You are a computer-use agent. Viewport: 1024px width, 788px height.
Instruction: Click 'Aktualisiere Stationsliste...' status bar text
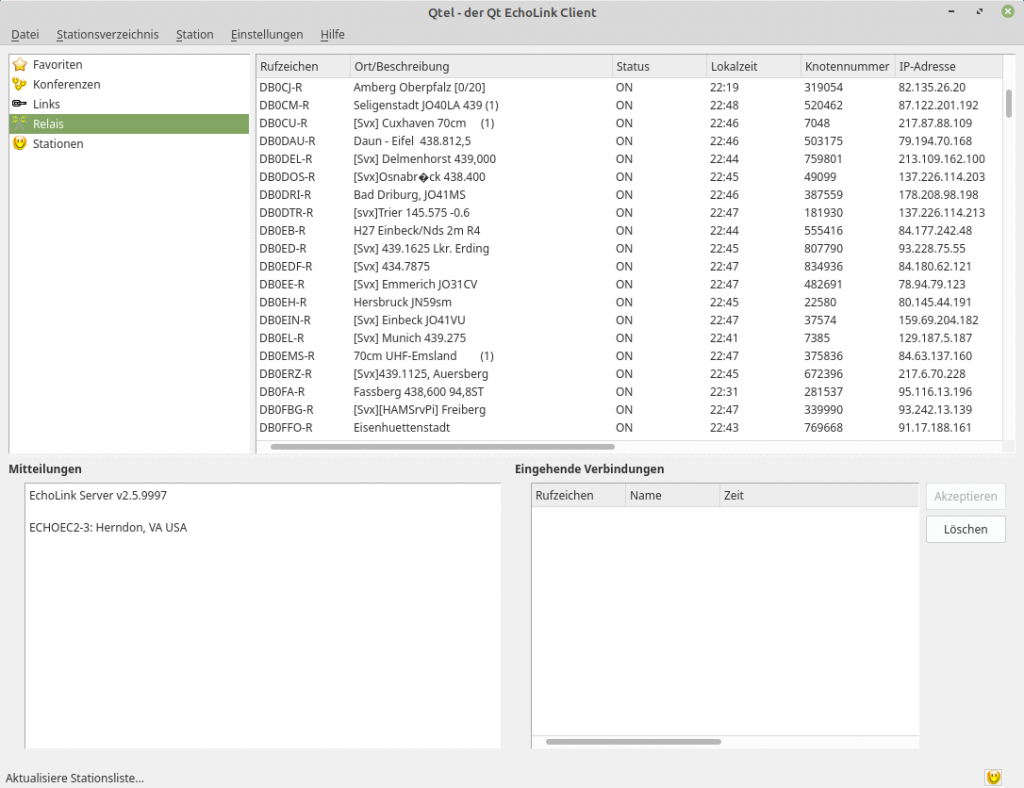[x=74, y=778]
